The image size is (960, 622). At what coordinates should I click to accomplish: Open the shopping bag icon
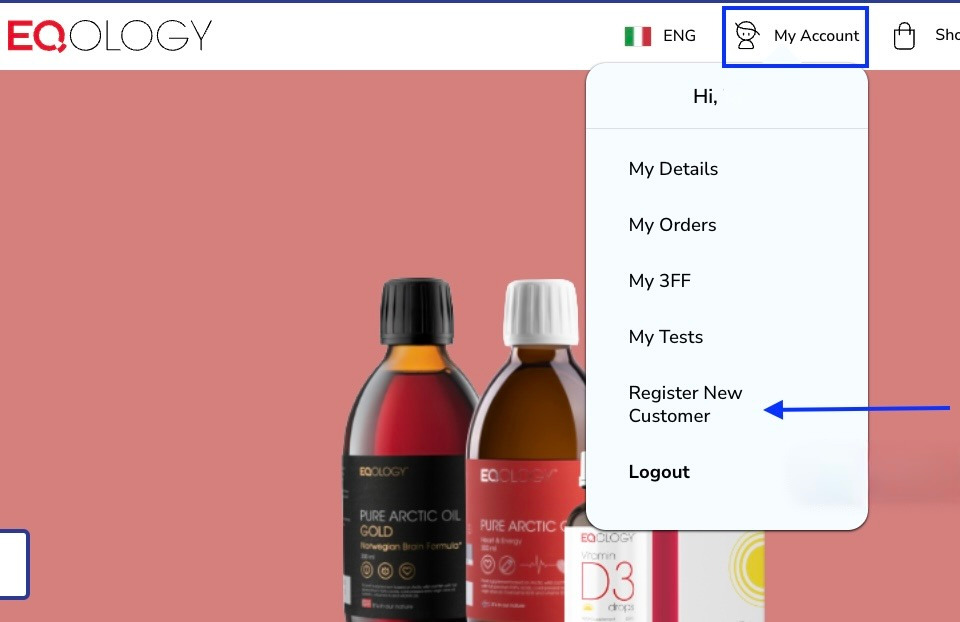coord(904,36)
